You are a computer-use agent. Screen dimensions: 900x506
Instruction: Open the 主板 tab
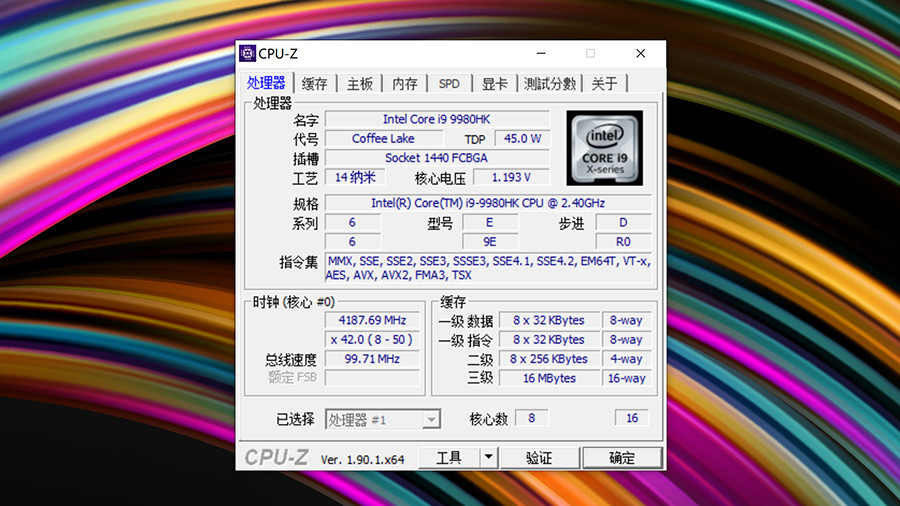[x=360, y=84]
